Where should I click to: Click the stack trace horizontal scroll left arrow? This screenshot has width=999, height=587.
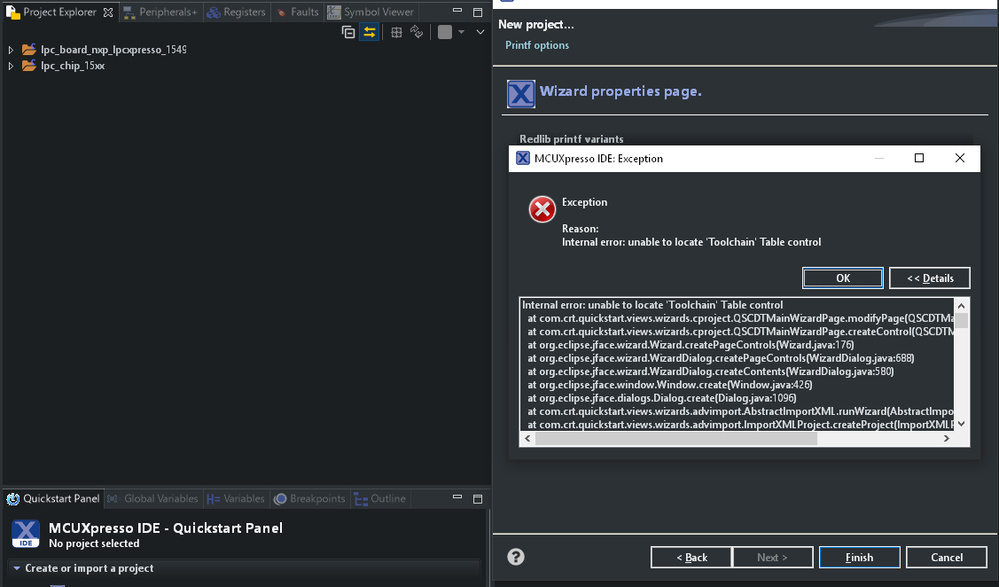tap(528, 438)
